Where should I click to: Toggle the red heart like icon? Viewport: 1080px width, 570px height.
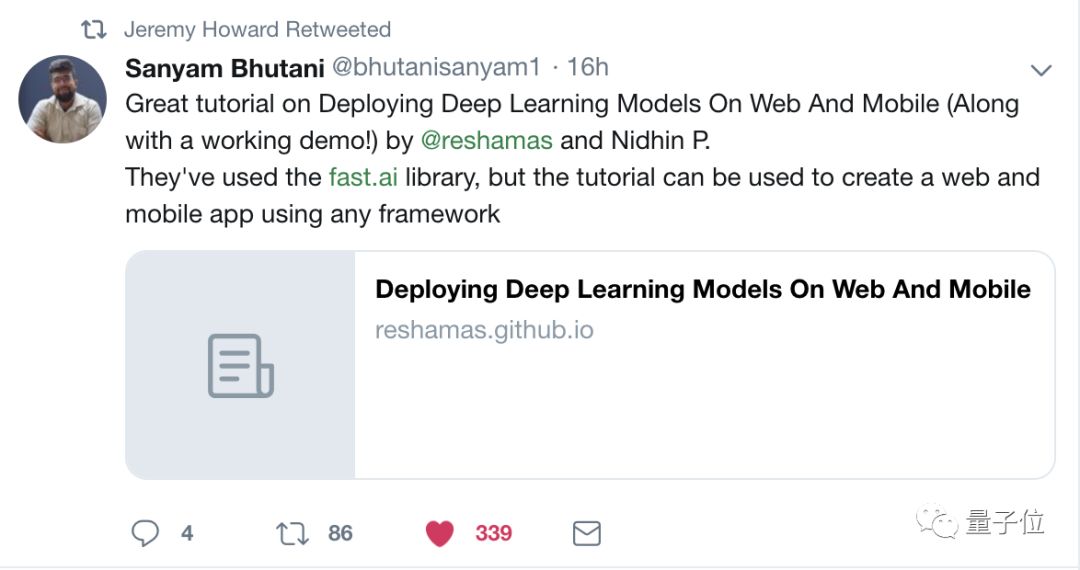coord(439,533)
